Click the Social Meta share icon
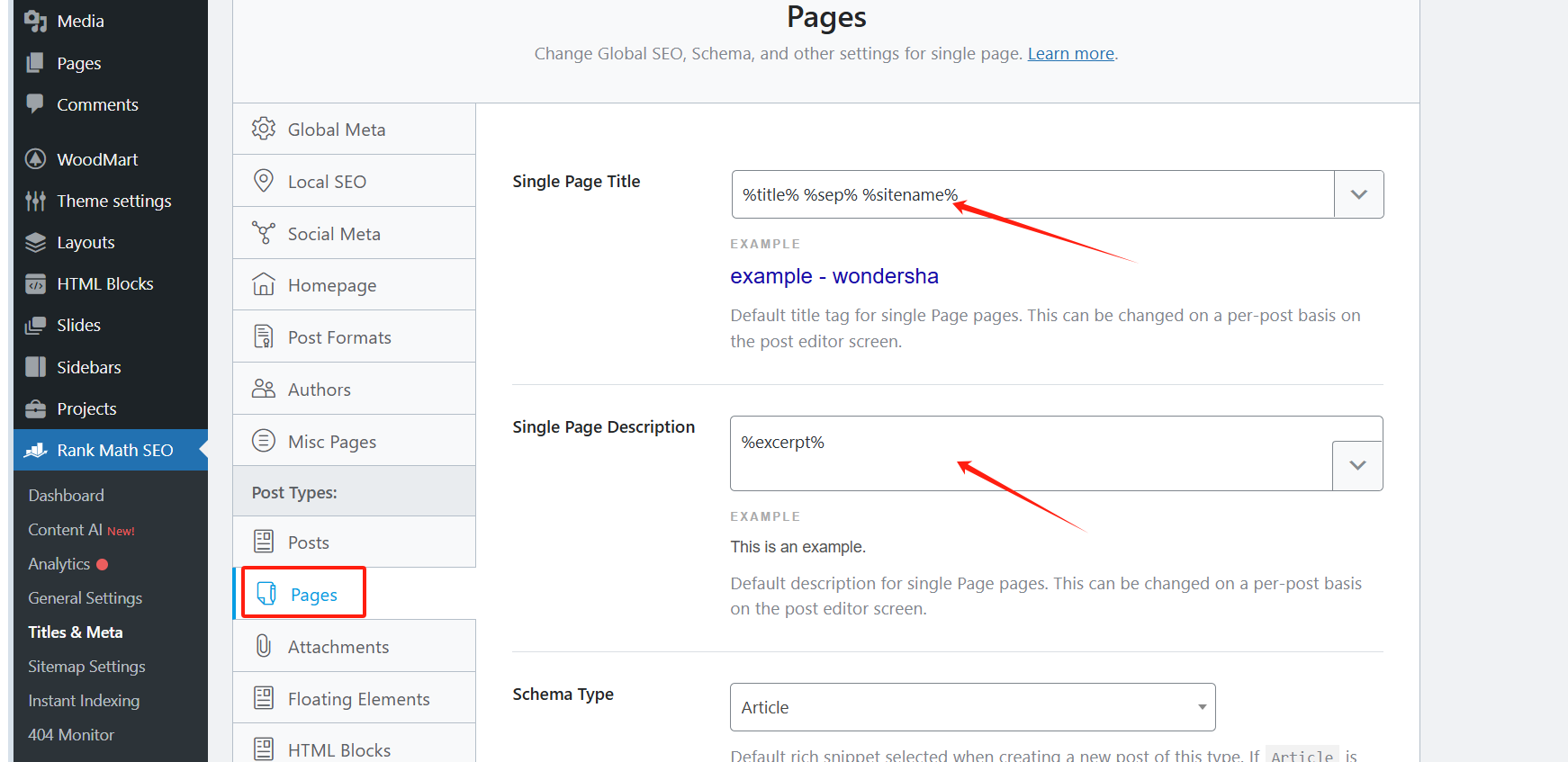The width and height of the screenshot is (1568, 762). 264,233
